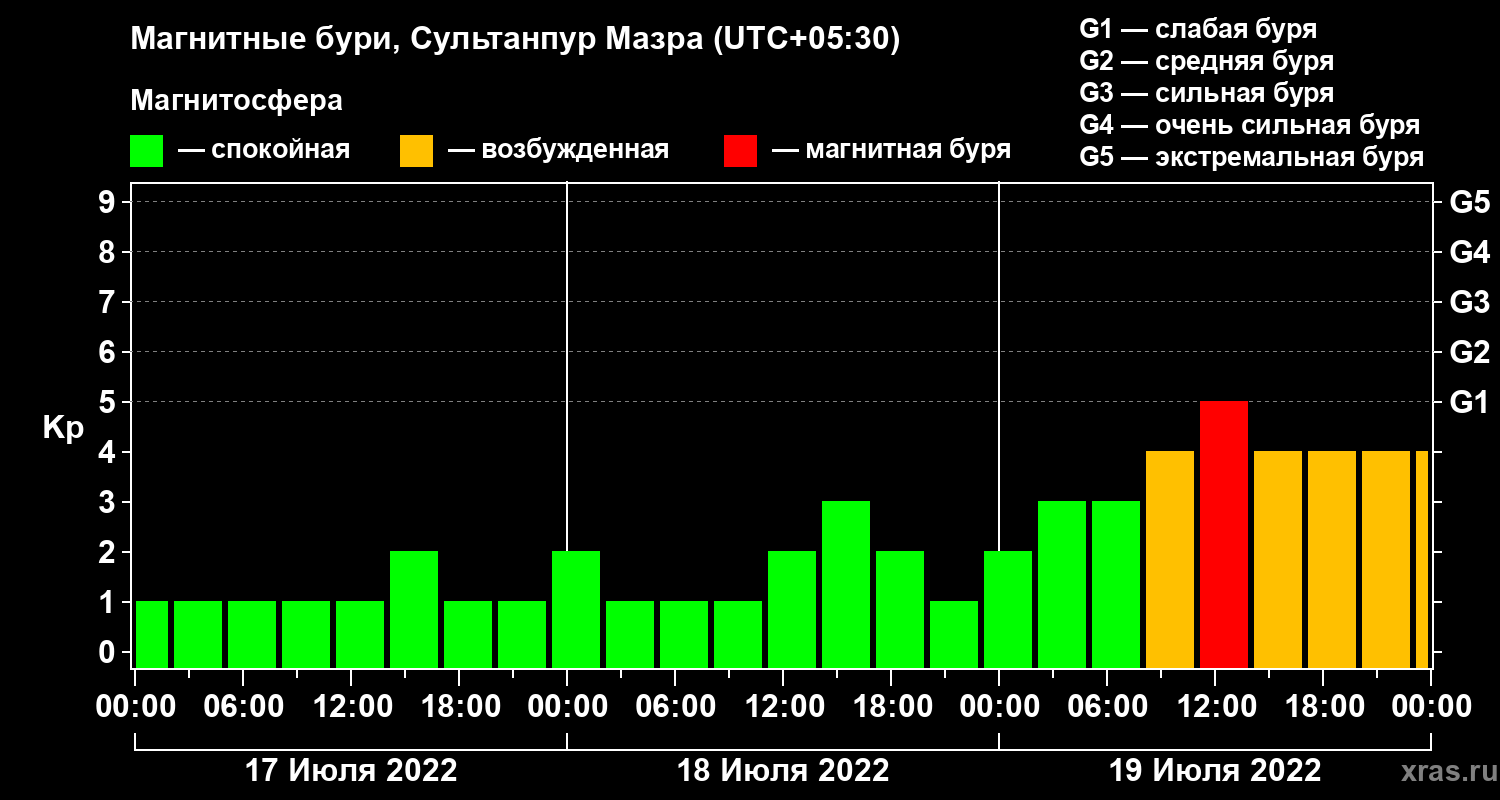Click the green Kp 3 bar on 18 Июля
The image size is (1500, 800).
click(846, 584)
